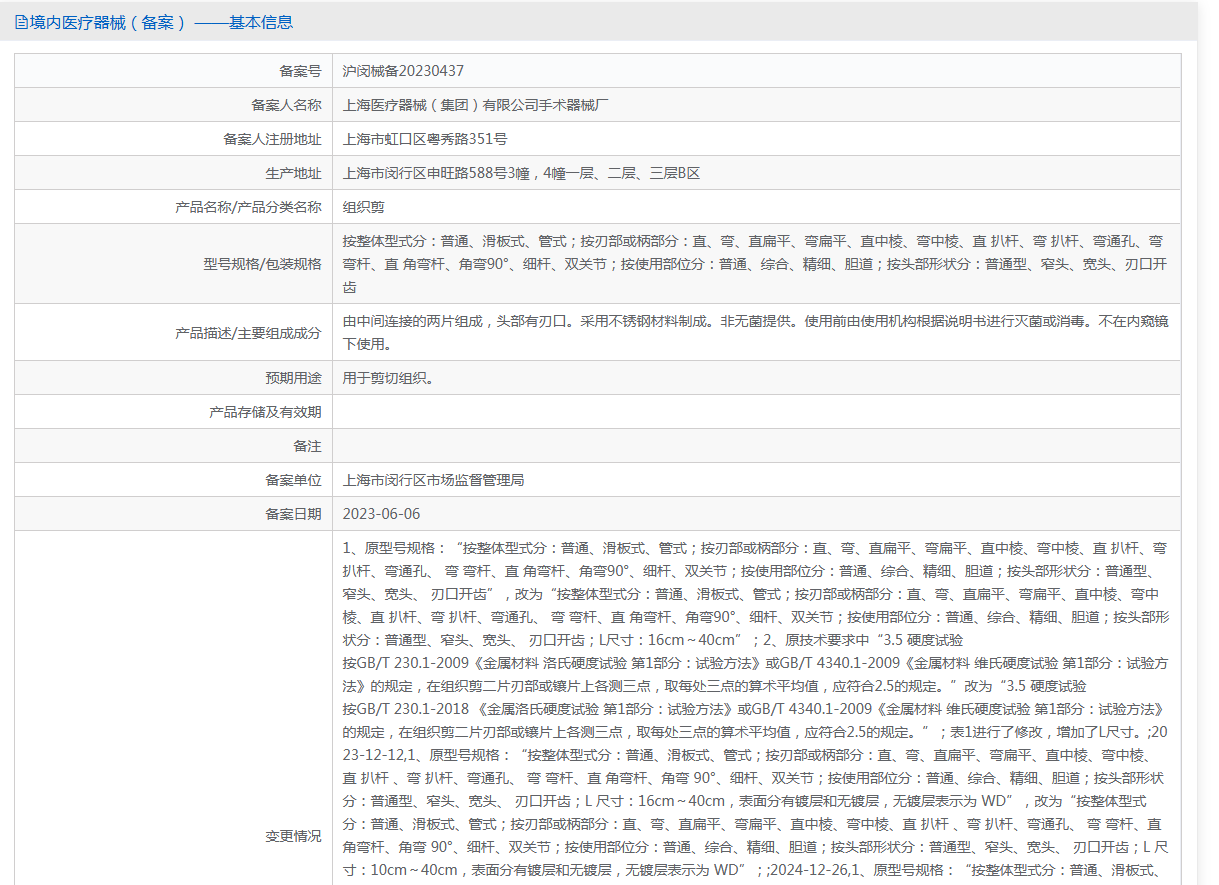1219x885 pixels.
Task: Click the document icon beside 境内医疗器械 header
Action: (21, 22)
